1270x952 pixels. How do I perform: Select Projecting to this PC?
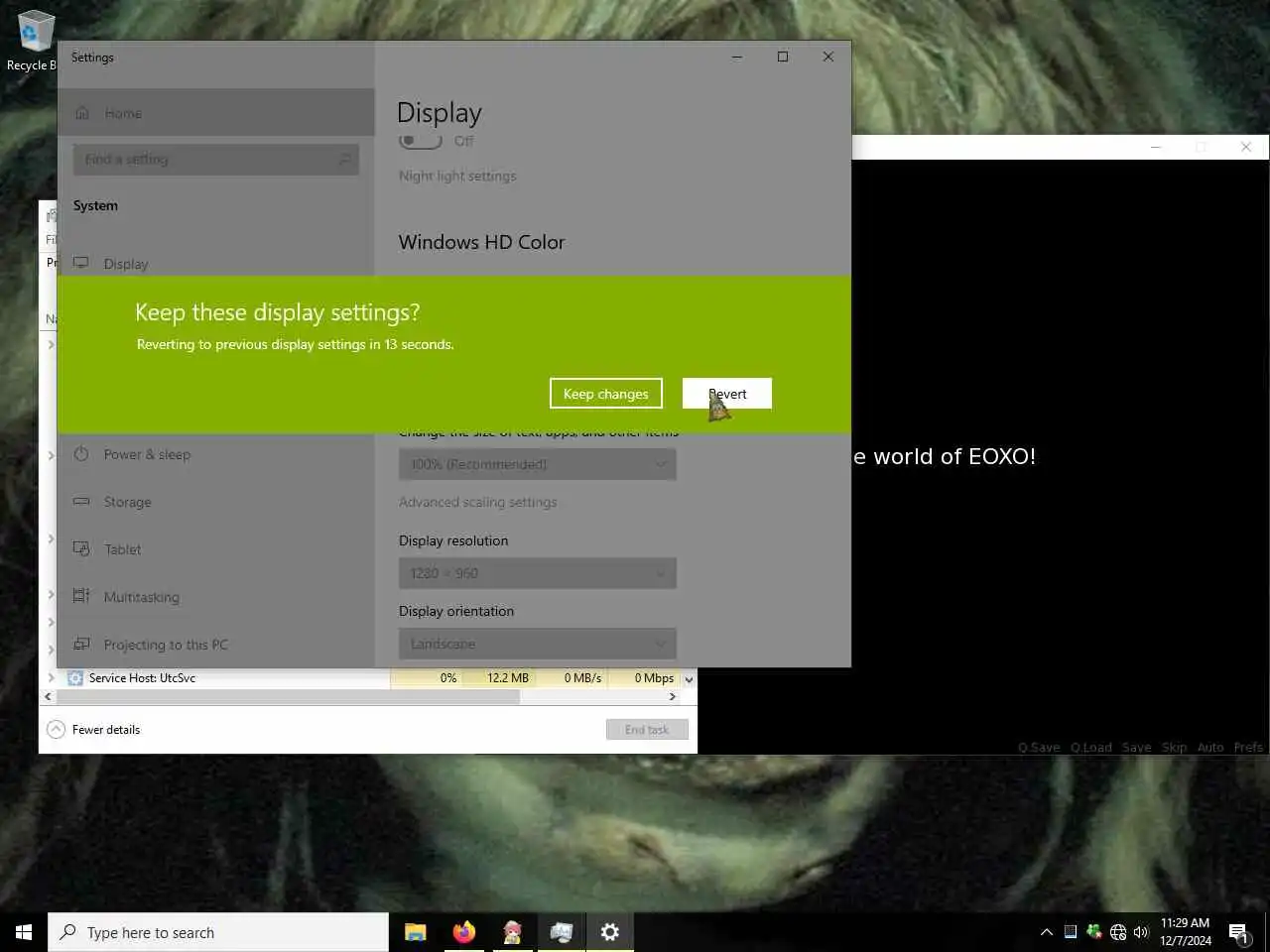pos(216,645)
